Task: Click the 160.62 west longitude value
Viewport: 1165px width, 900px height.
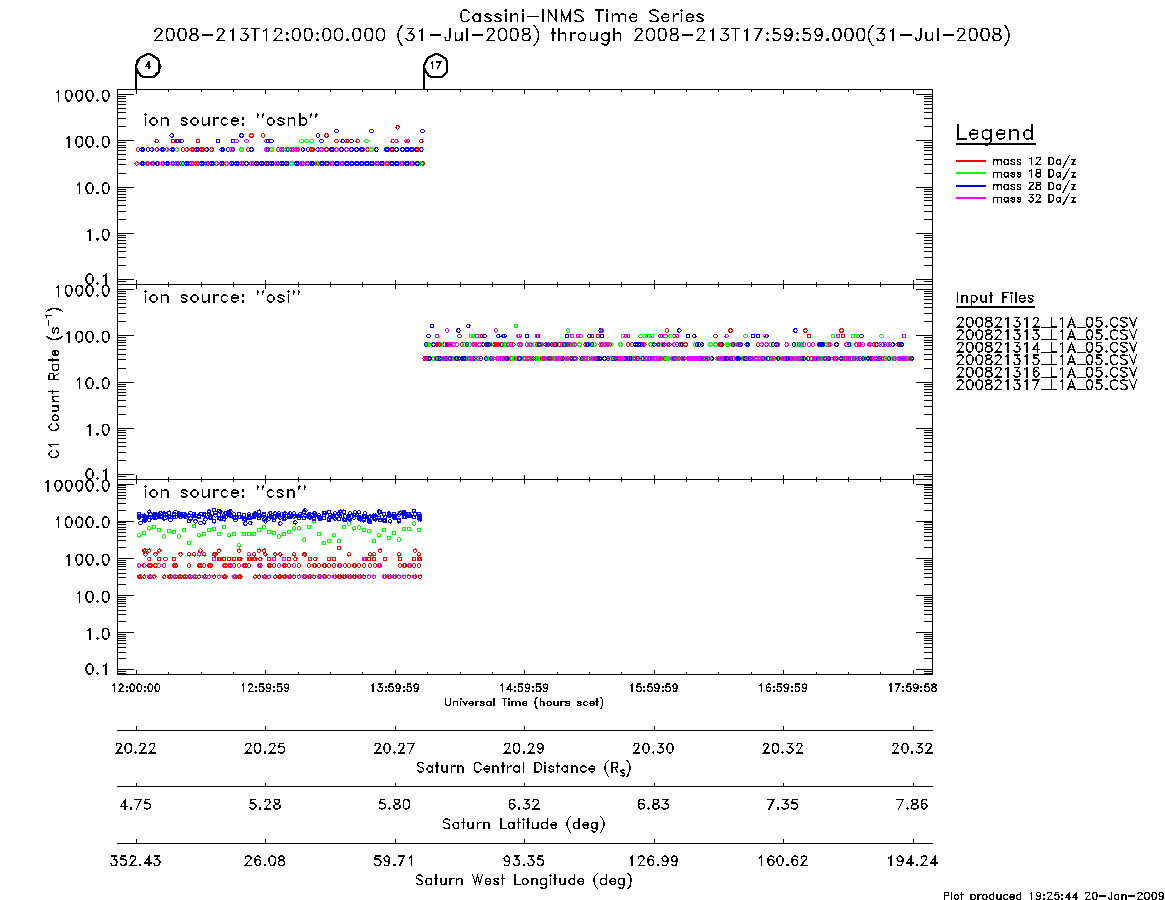Action: 782,861
